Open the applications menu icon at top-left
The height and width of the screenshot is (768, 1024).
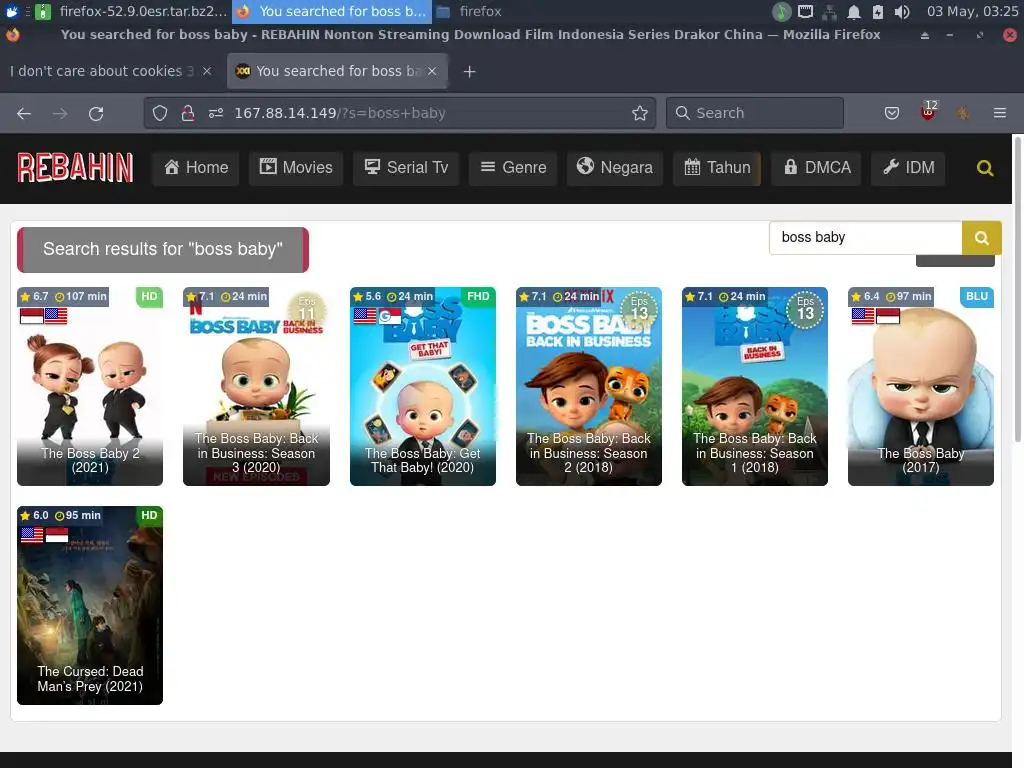tap(12, 11)
